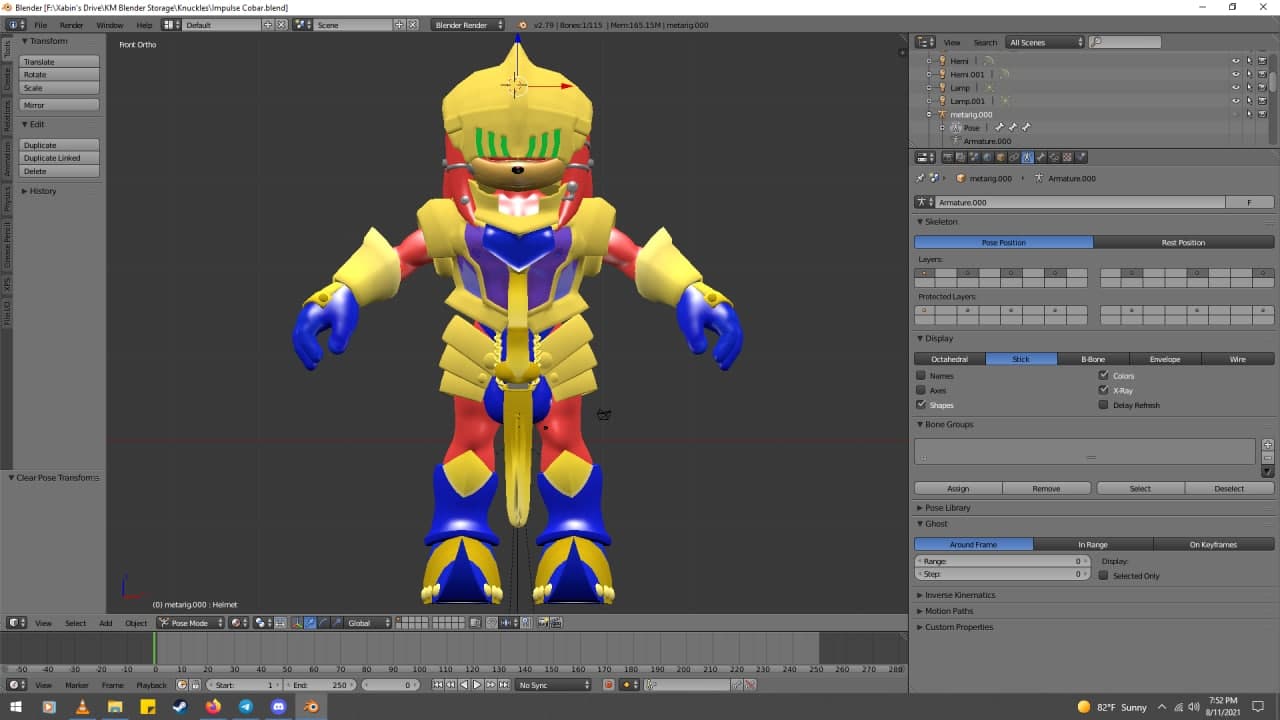Open the File menu
This screenshot has height=720, width=1280.
pos(40,25)
